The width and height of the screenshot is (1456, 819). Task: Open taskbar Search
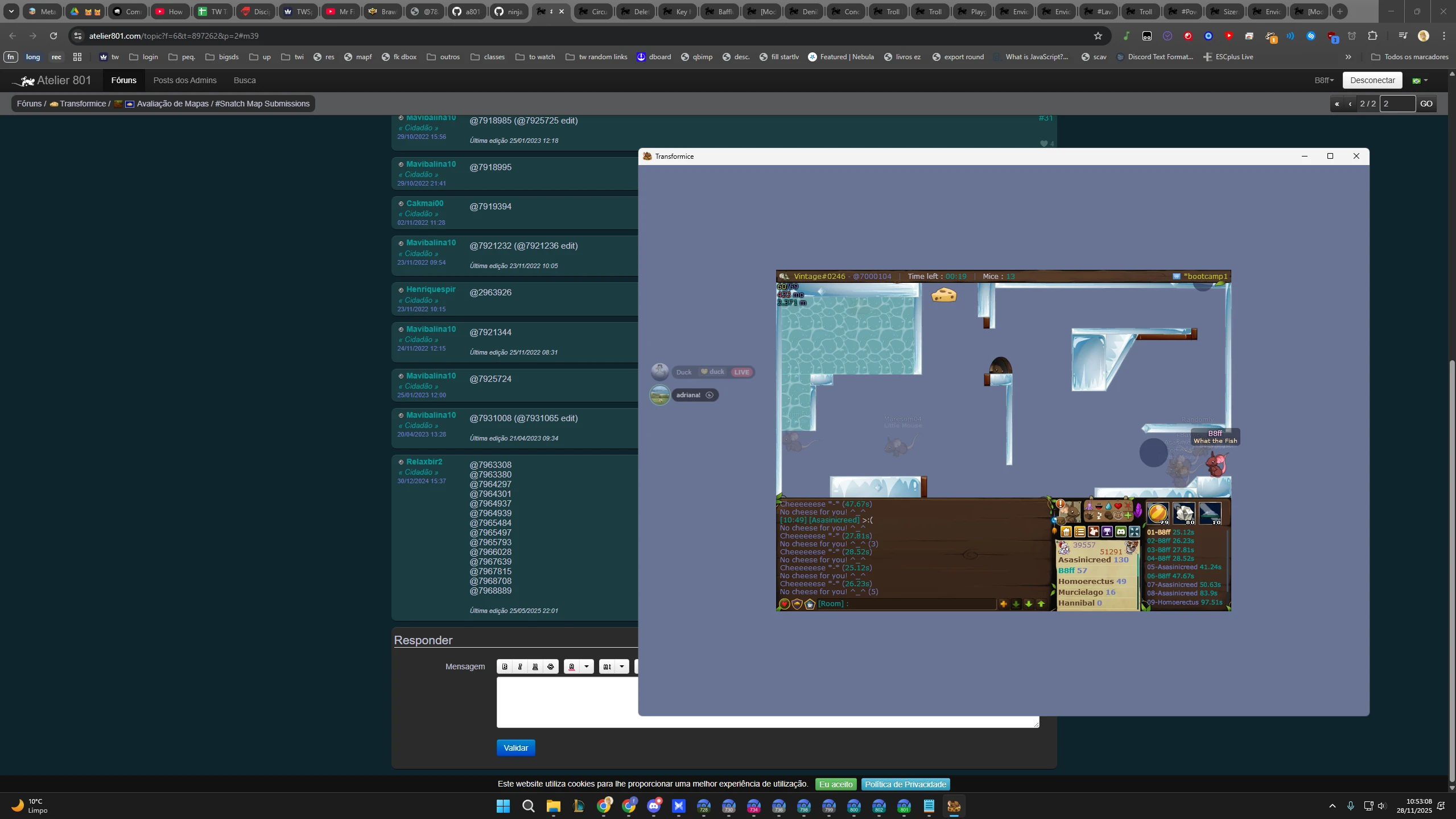tap(529, 806)
